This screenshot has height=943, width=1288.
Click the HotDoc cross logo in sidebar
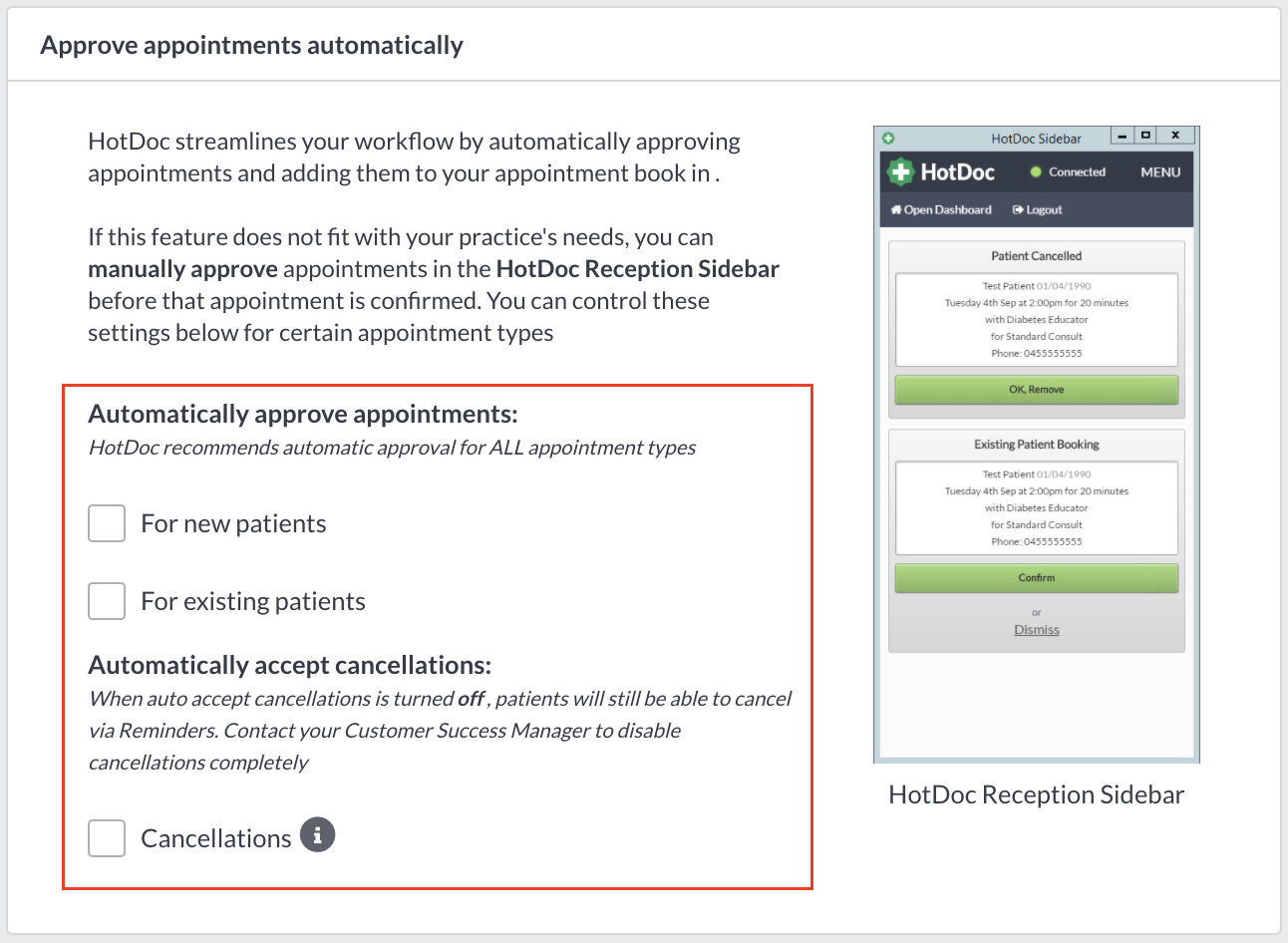[x=900, y=171]
